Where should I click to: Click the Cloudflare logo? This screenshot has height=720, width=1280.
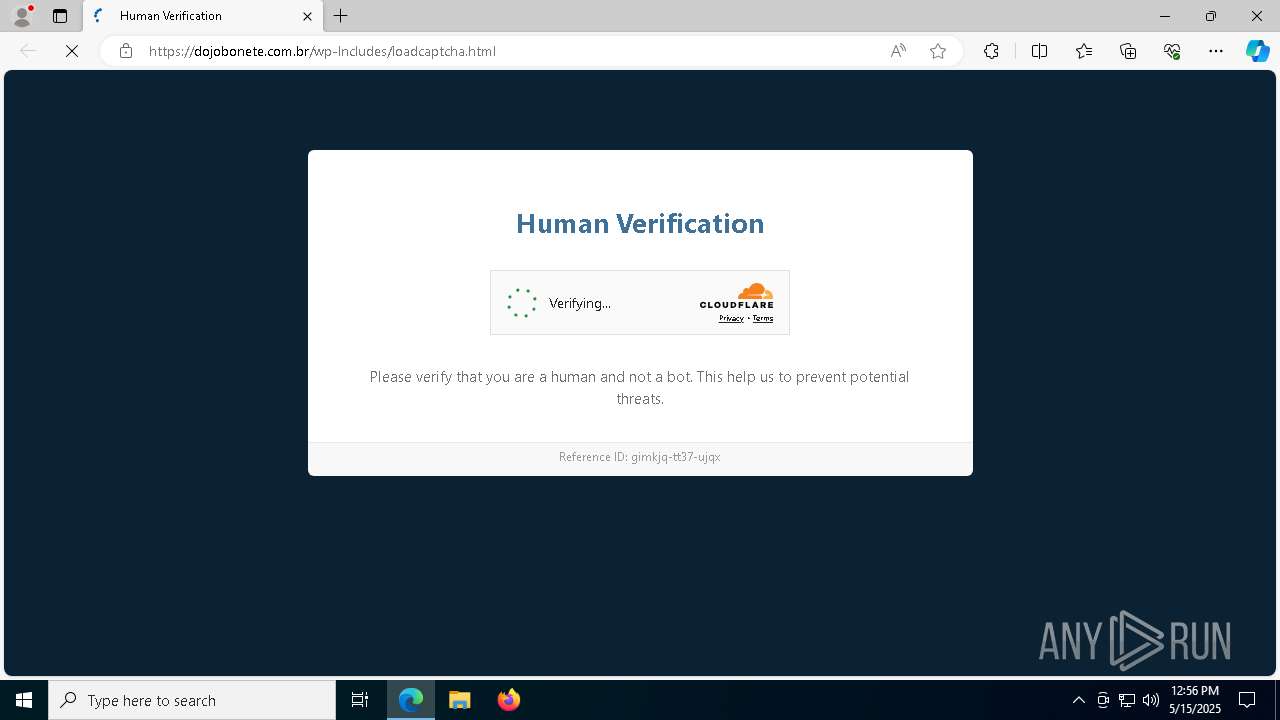pos(737,296)
